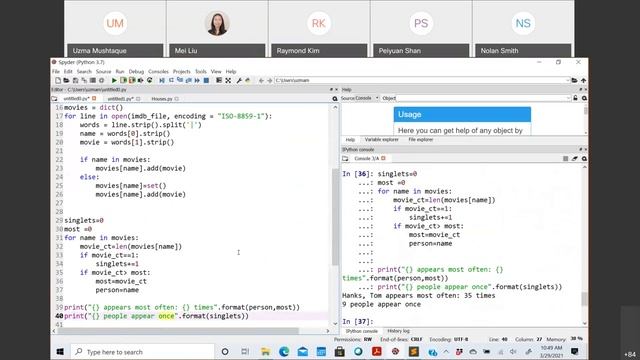640x360 pixels.
Task: Close the Houses.py tab
Action: point(177,99)
